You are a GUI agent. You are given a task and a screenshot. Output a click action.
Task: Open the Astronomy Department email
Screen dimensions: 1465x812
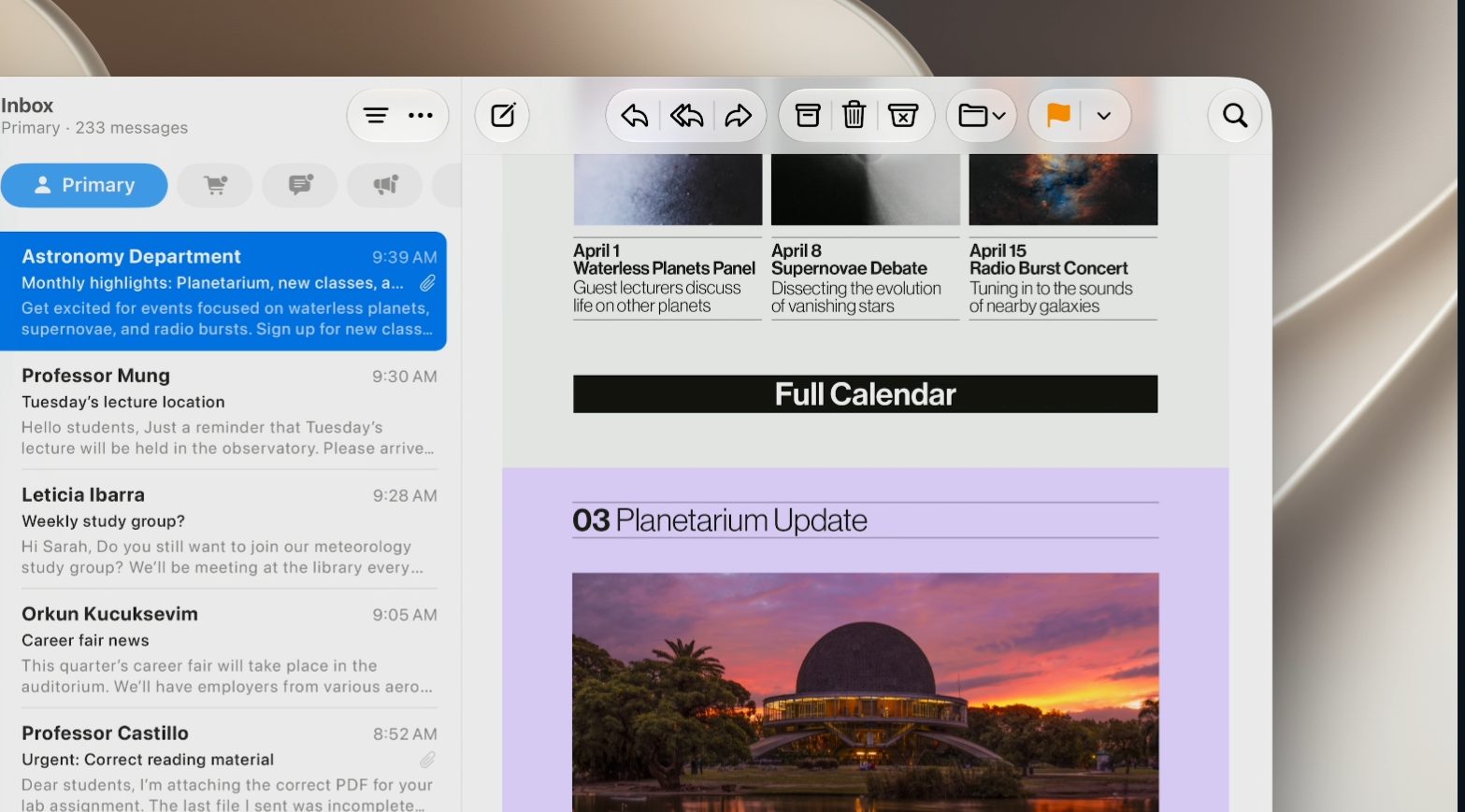(223, 292)
